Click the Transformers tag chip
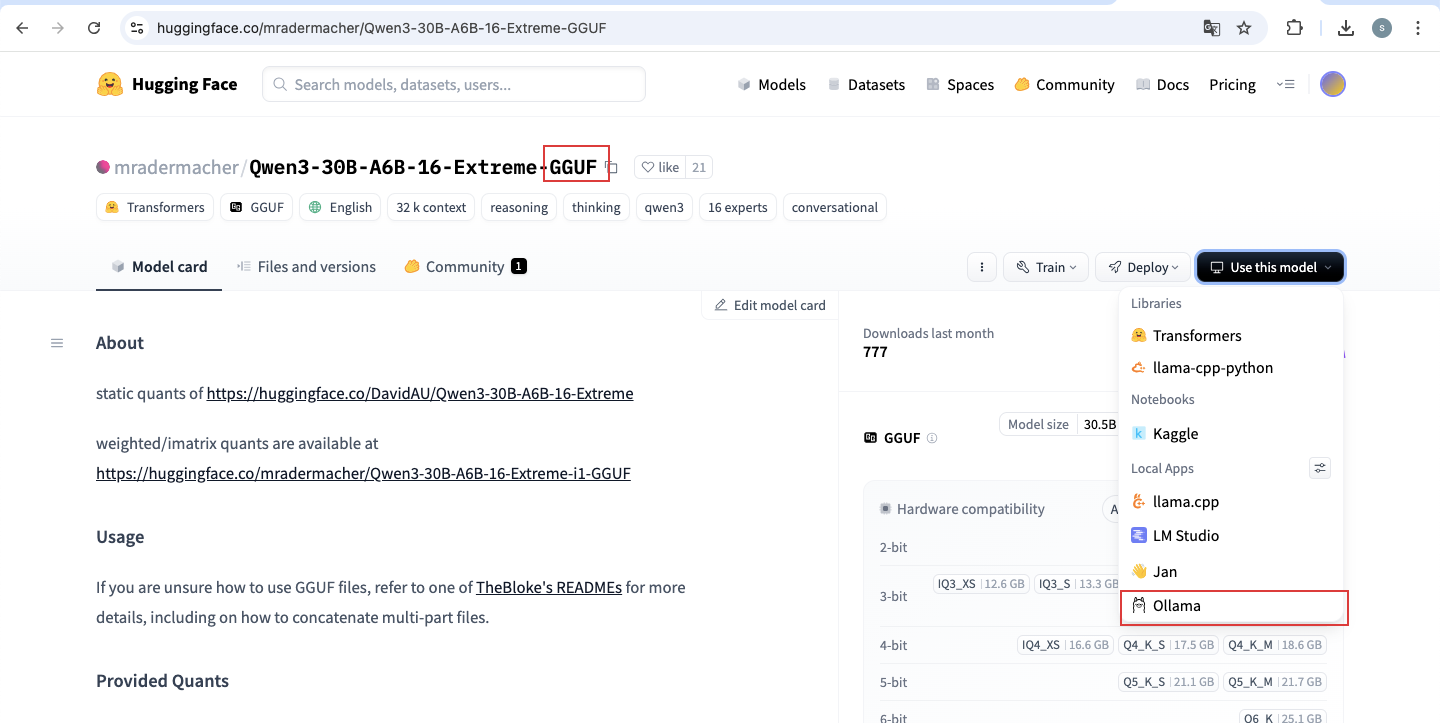The width and height of the screenshot is (1440, 723). (155, 207)
